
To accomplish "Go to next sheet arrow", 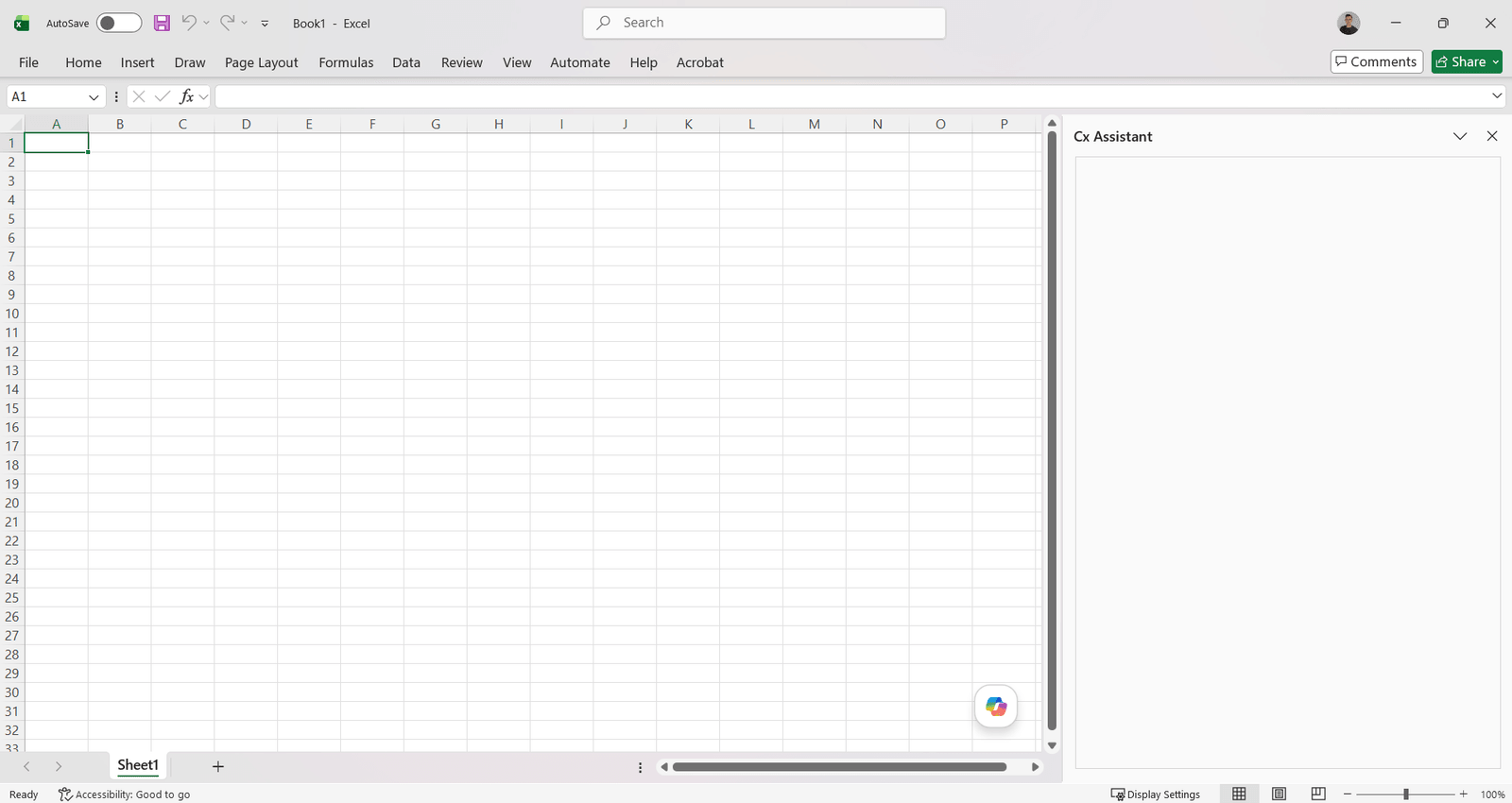I will pyautogui.click(x=59, y=766).
